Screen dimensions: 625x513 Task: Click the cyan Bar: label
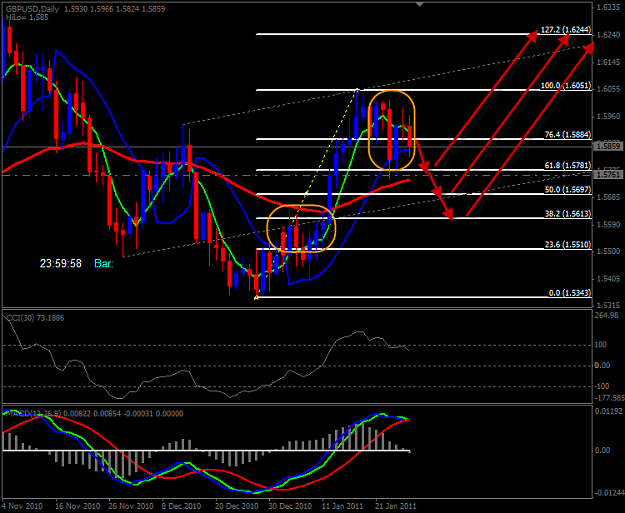(x=104, y=263)
